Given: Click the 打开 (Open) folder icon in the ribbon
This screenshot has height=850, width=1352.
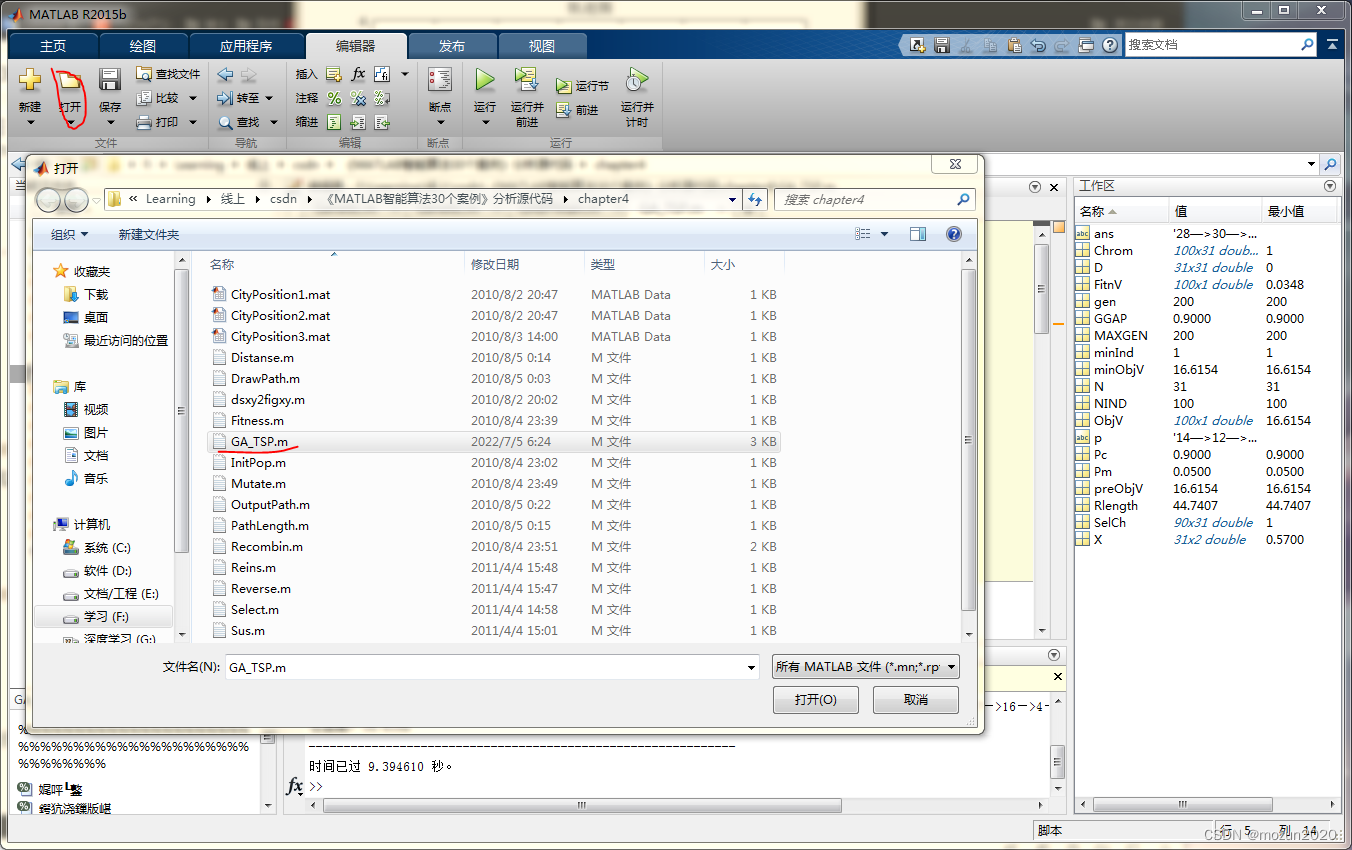Looking at the screenshot, I should [69, 81].
